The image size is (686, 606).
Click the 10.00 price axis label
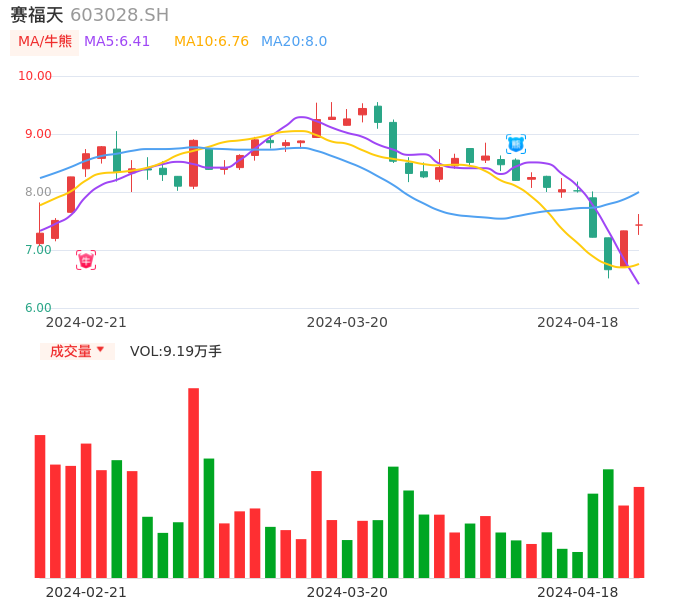[35, 76]
